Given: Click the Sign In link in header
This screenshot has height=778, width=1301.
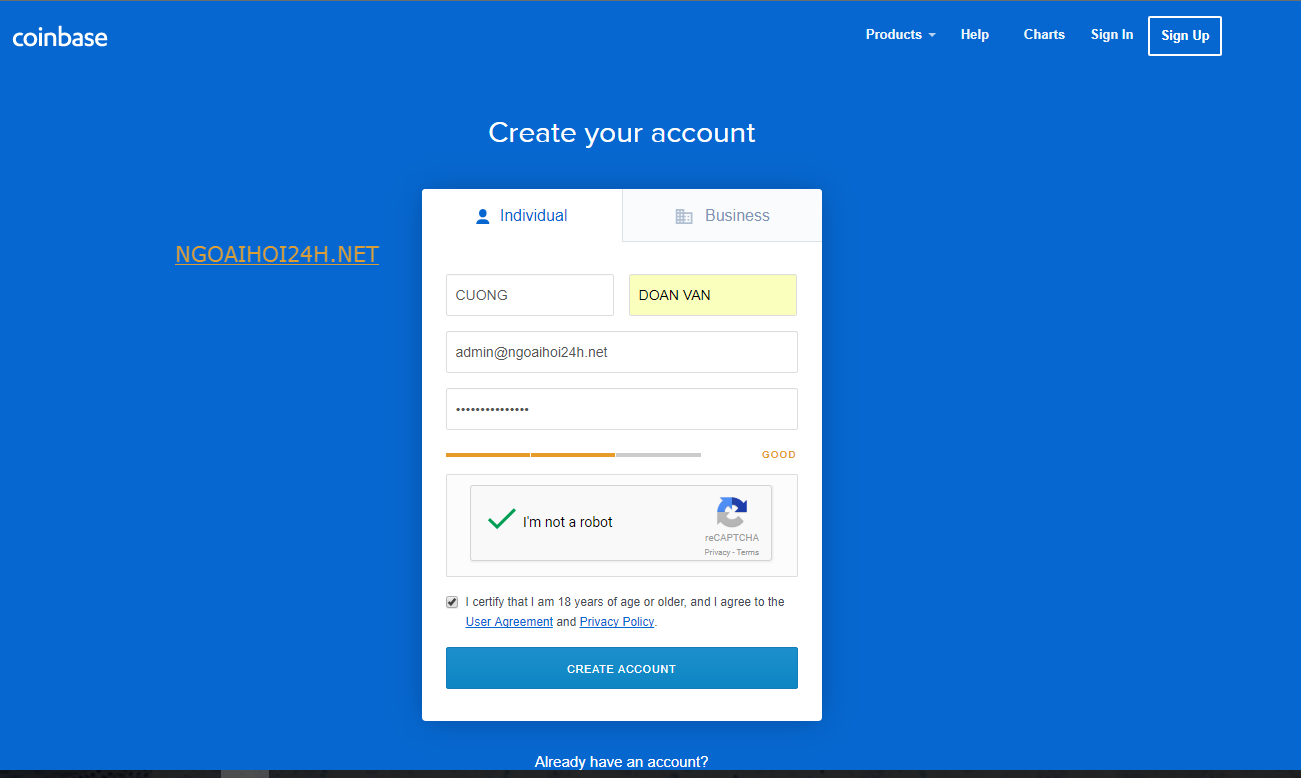Looking at the screenshot, I should pyautogui.click(x=1111, y=35).
